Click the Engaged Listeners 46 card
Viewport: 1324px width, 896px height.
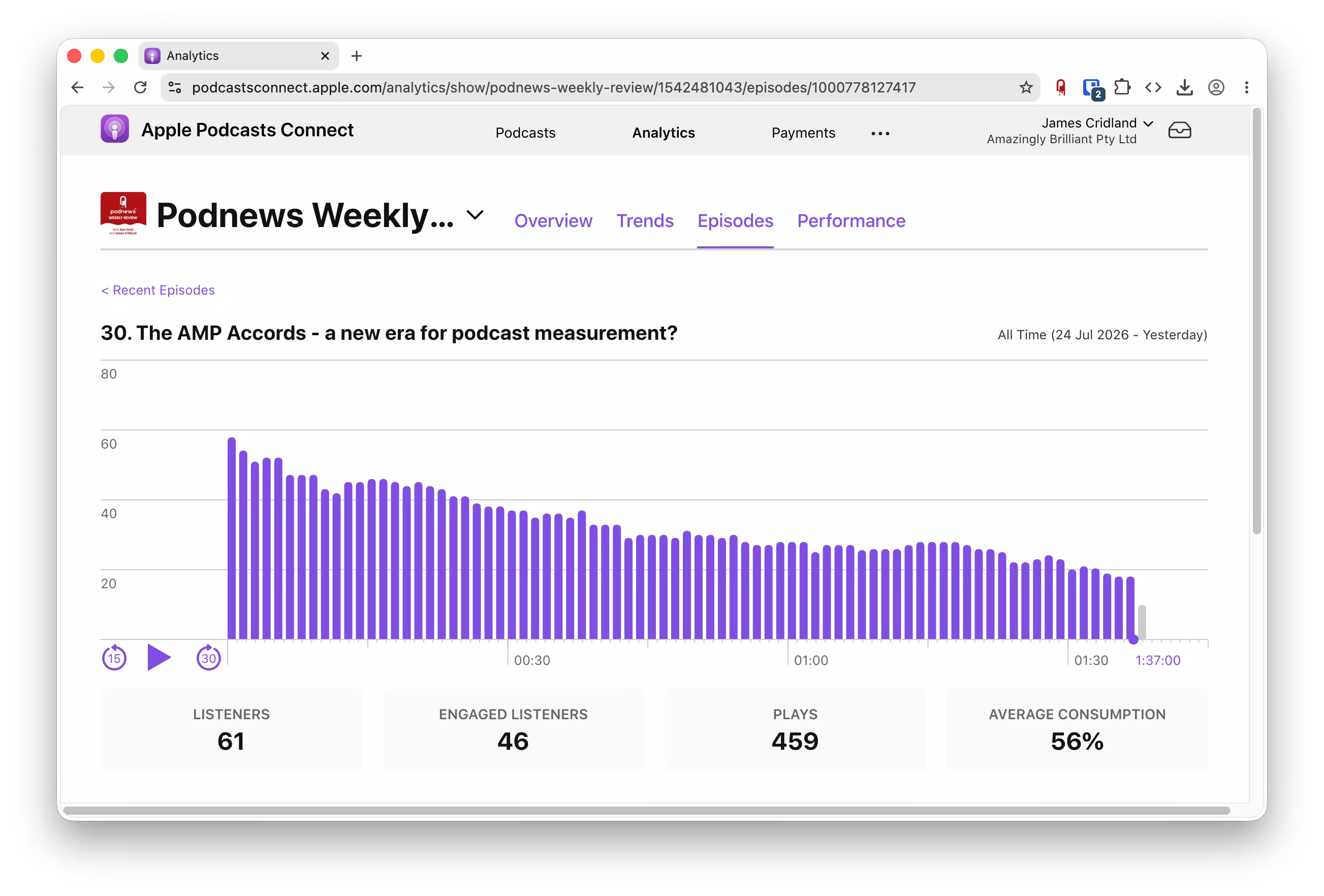(x=513, y=730)
